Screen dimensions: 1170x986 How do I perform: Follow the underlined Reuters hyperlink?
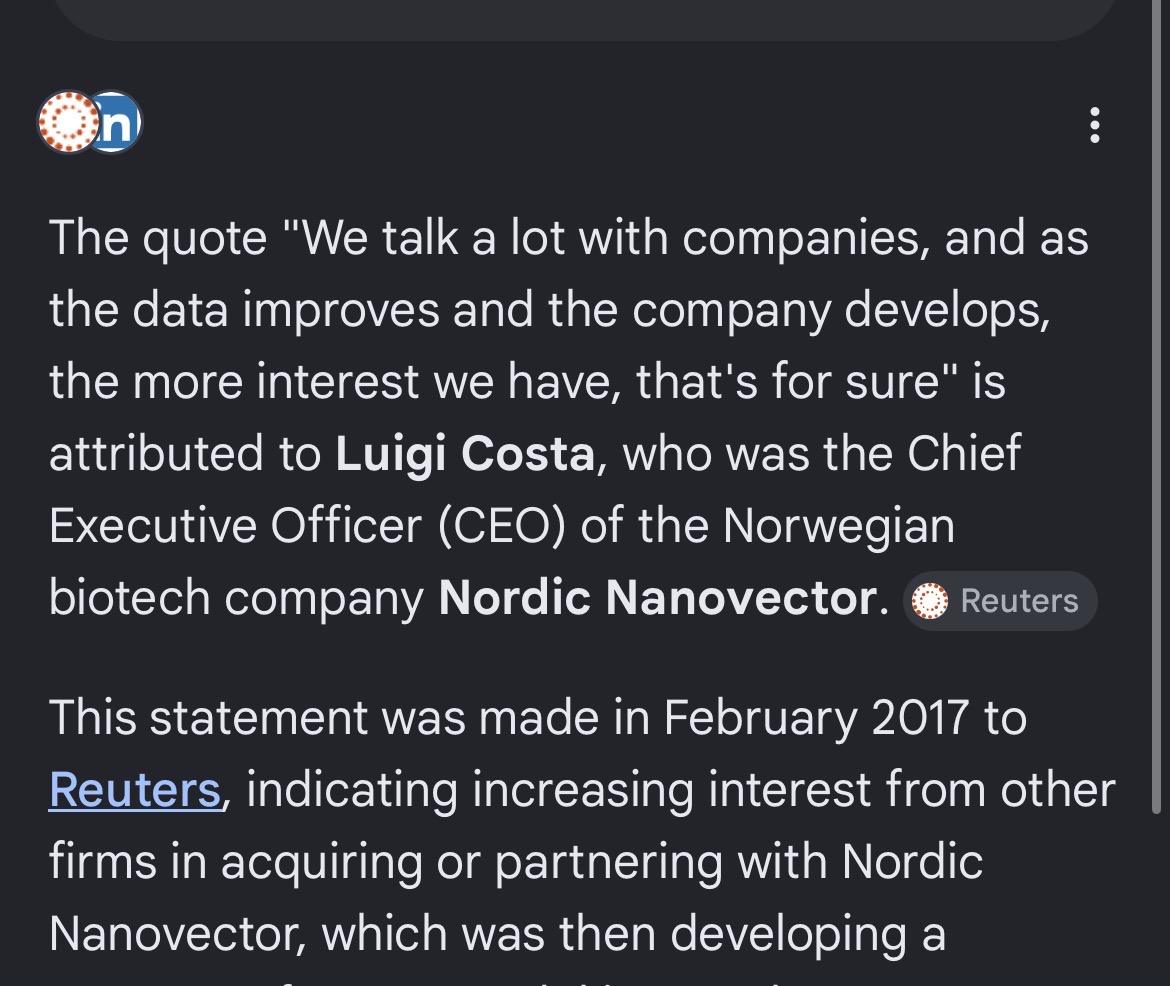click(135, 789)
